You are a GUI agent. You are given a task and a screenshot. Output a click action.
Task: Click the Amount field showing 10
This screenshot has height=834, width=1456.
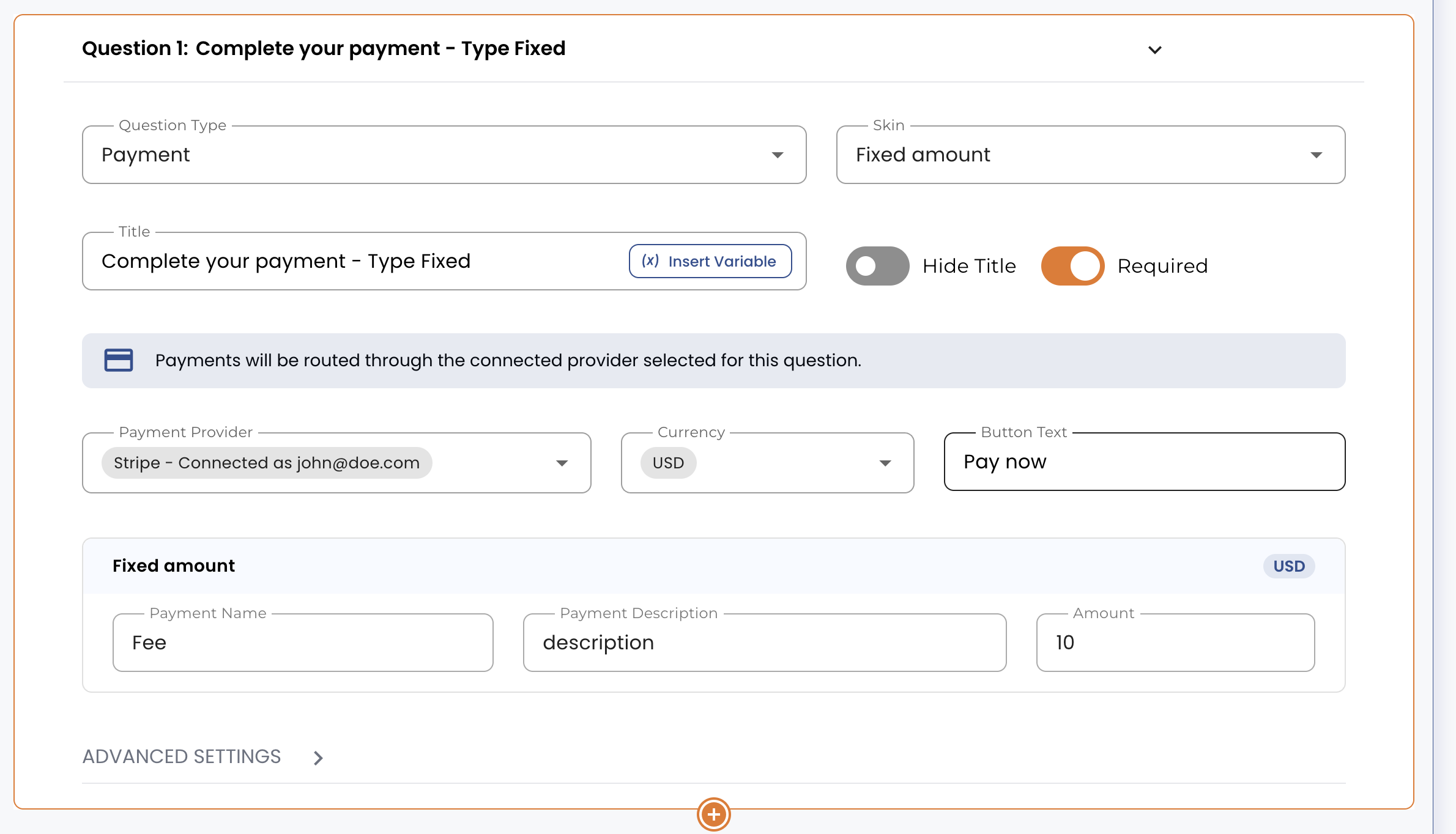(1175, 643)
